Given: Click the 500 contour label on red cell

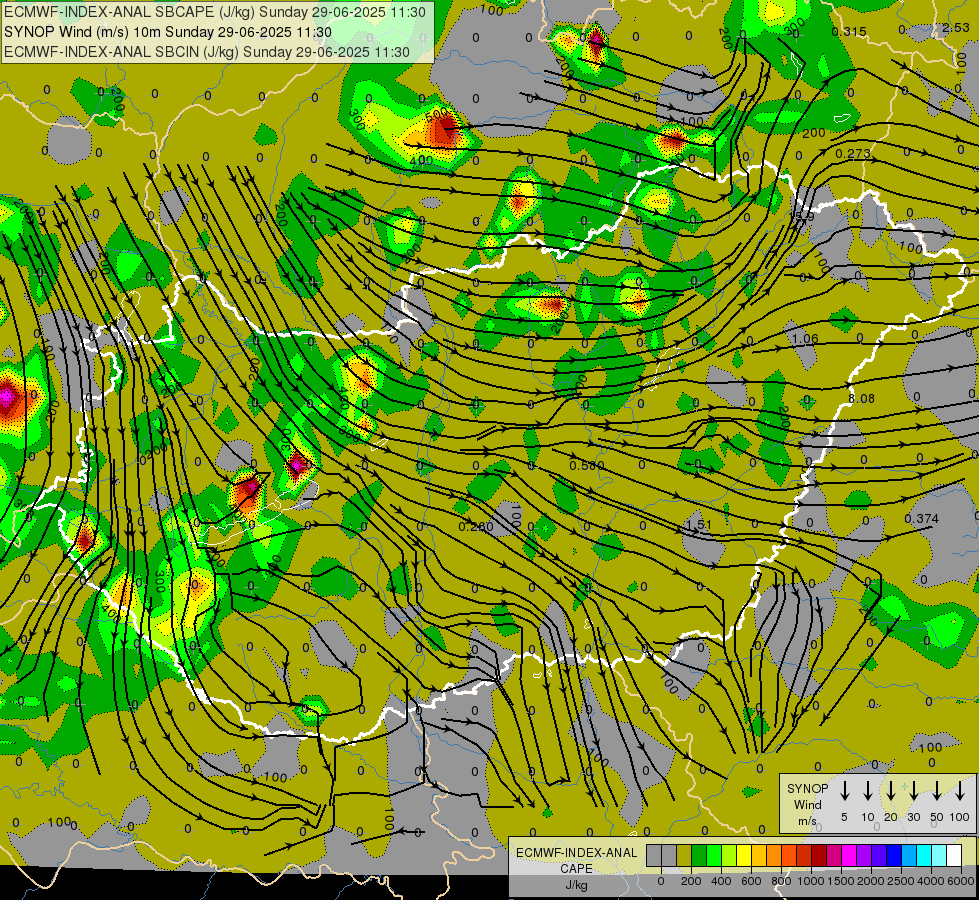Looking at the screenshot, I should pos(438,114).
